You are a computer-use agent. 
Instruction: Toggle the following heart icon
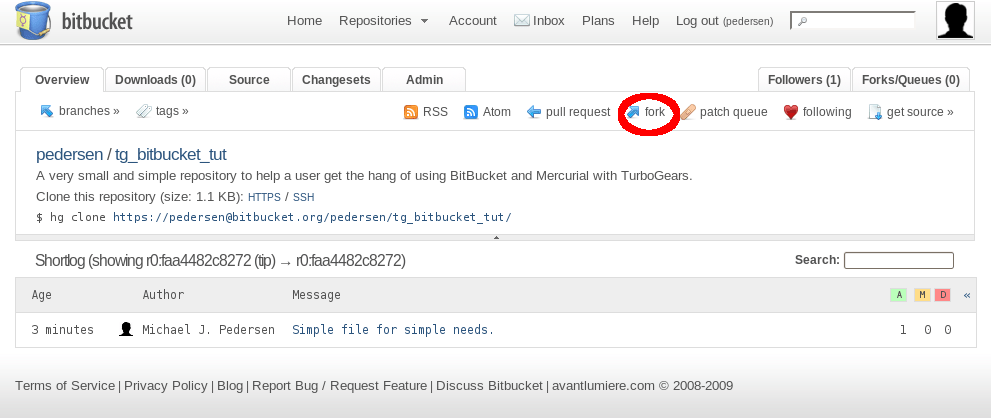point(791,112)
